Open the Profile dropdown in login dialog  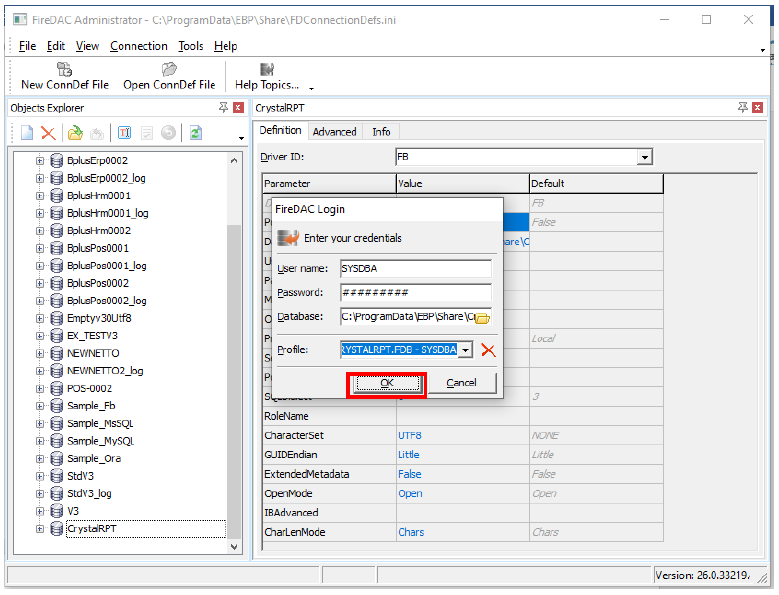tap(466, 350)
